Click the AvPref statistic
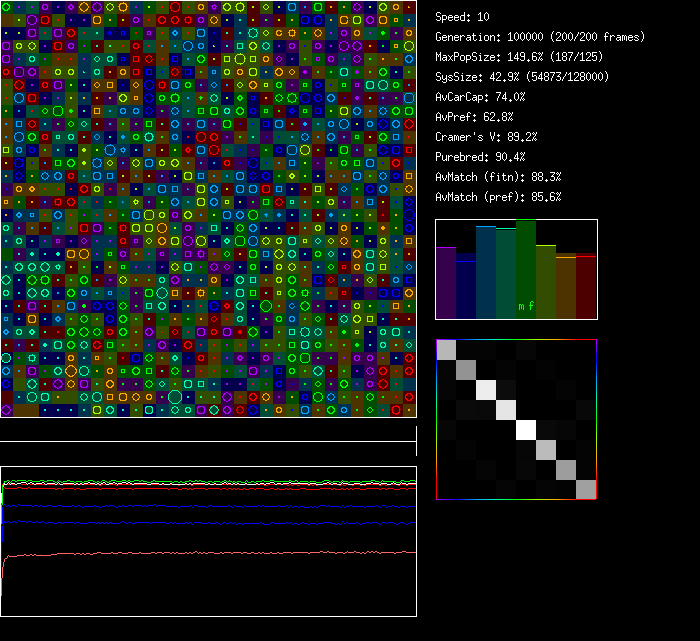The image size is (700, 641). coord(475,117)
